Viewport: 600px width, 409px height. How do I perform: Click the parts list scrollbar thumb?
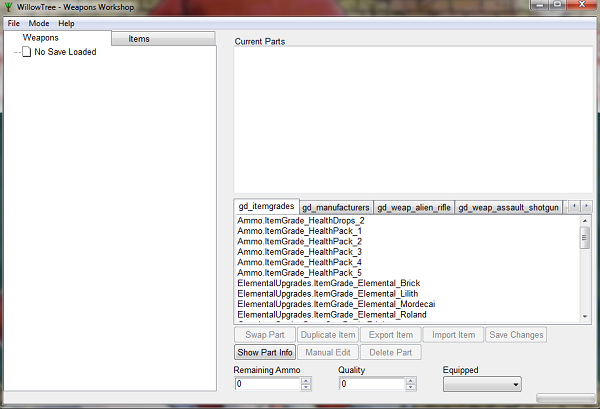pyautogui.click(x=585, y=238)
